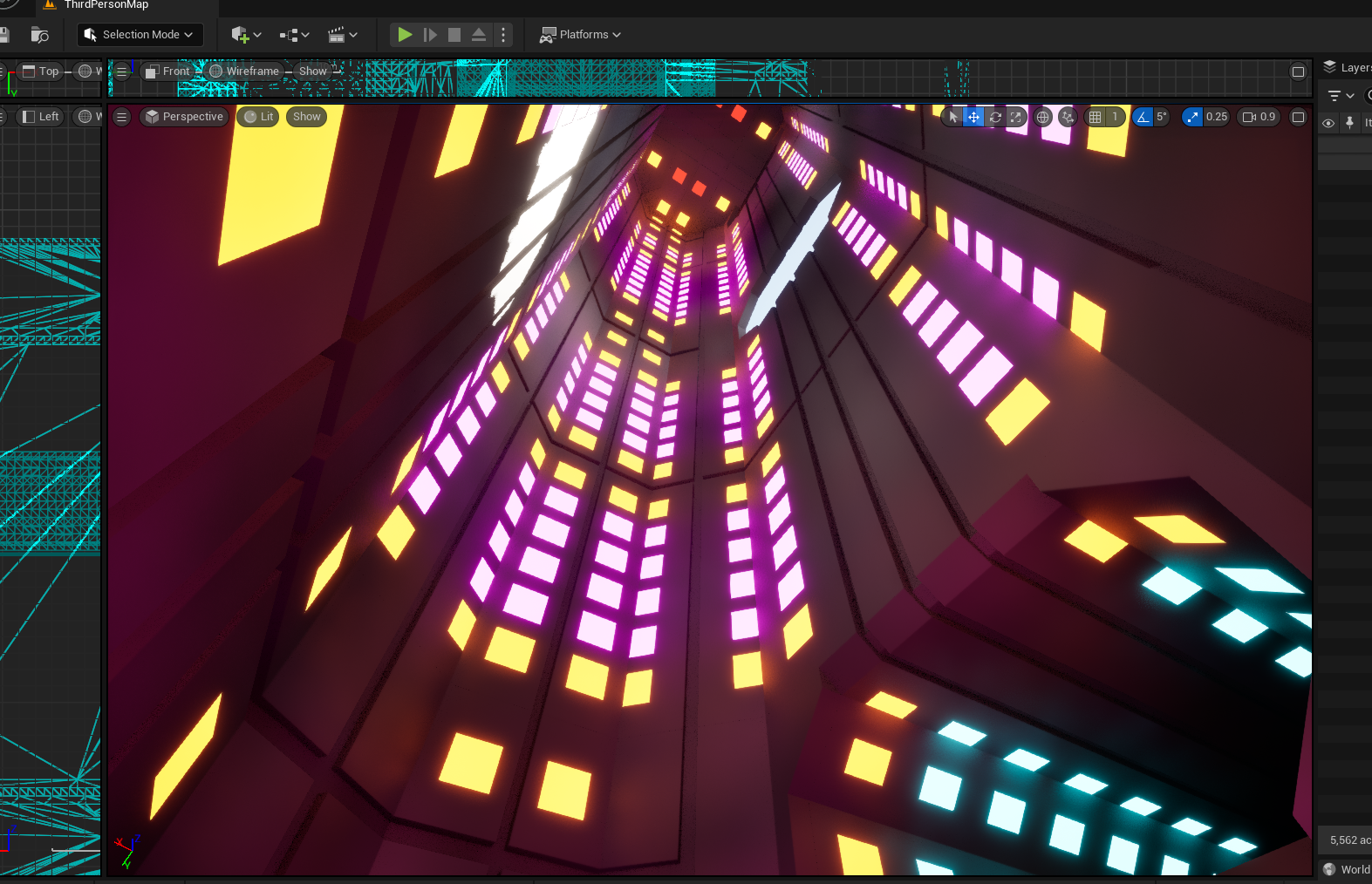Select the translate (move) gizmo tool
Viewport: 1372px width, 884px height.
pos(973,117)
